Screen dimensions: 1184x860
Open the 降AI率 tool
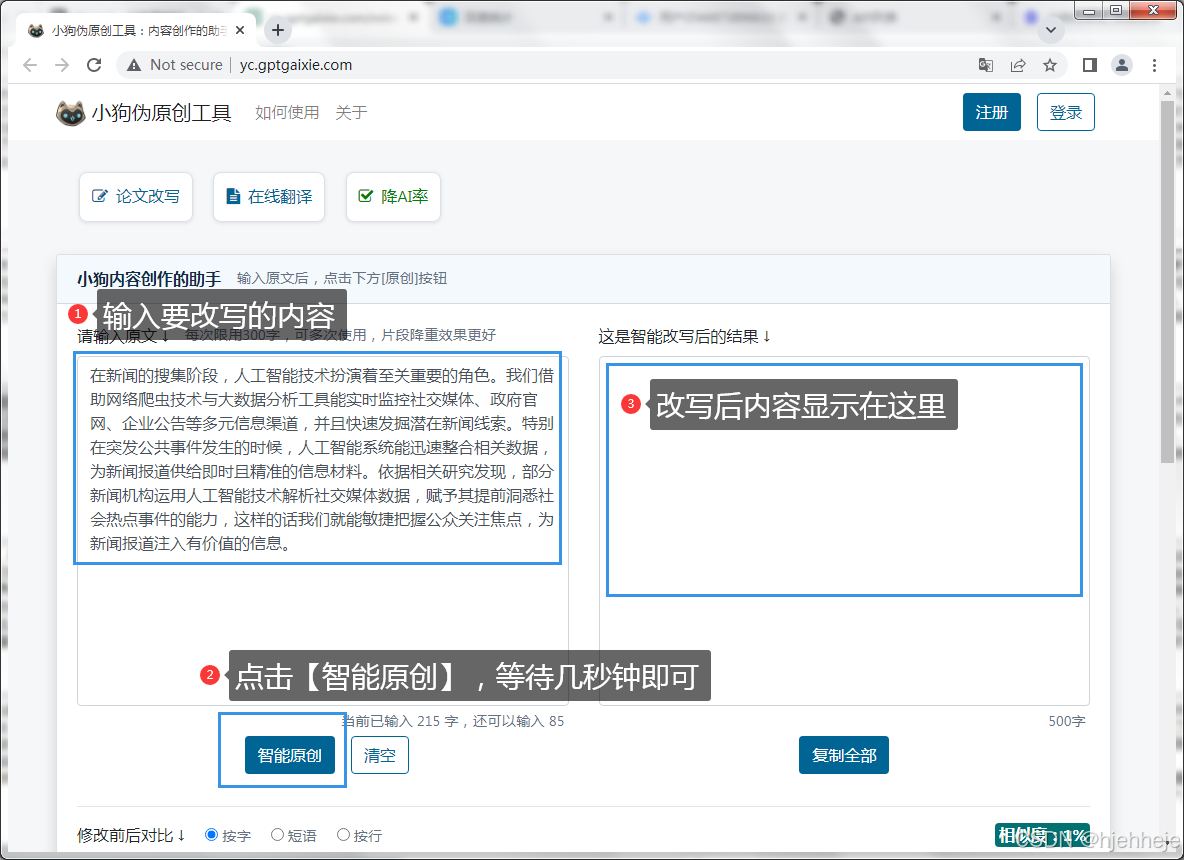pos(393,196)
